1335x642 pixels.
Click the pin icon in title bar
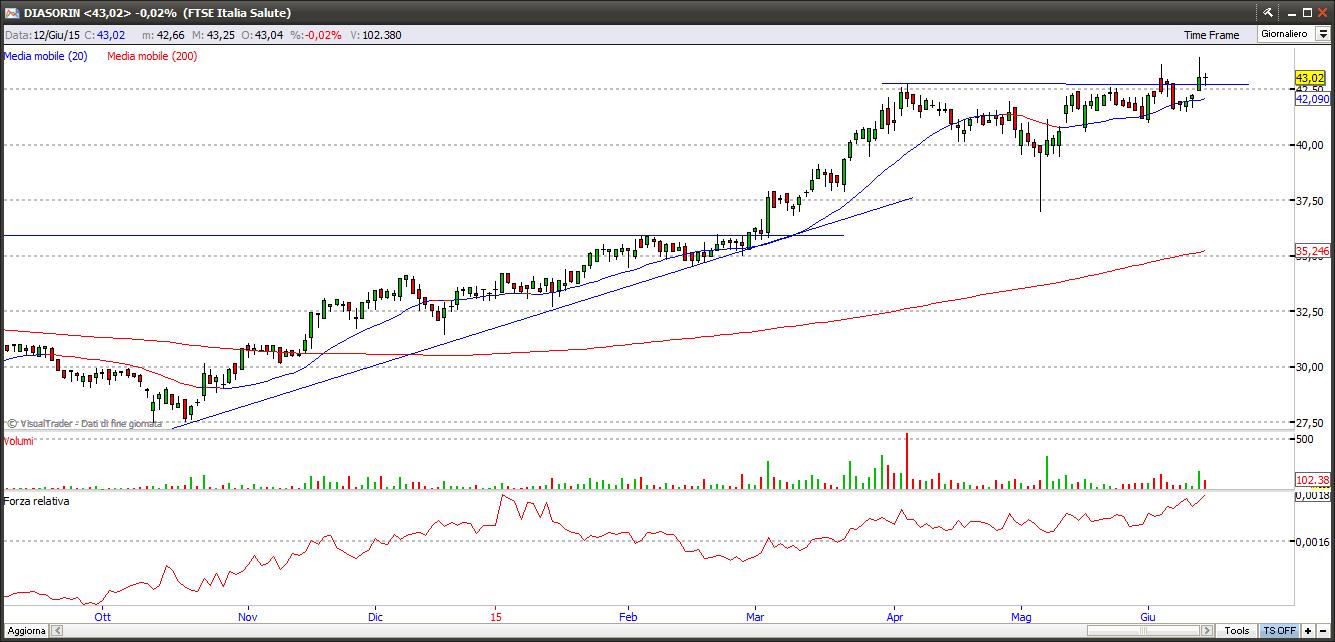[x=1268, y=13]
